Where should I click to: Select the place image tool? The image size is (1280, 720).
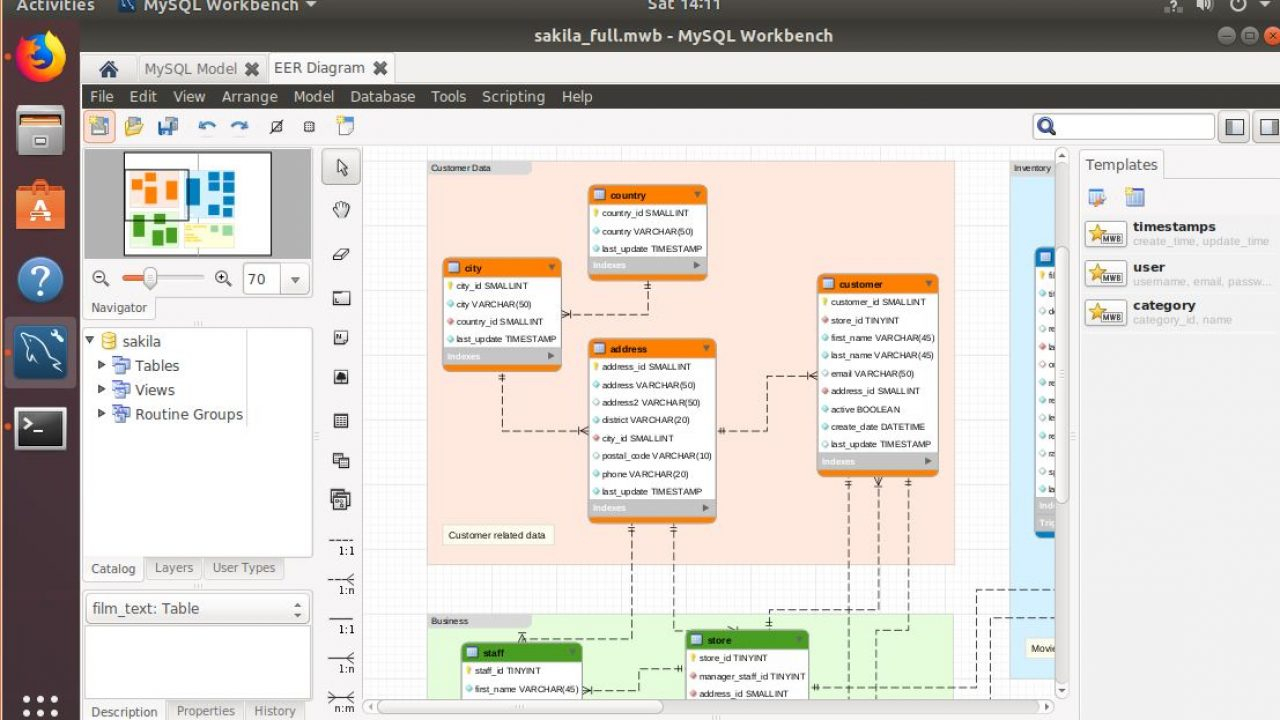[x=341, y=379]
